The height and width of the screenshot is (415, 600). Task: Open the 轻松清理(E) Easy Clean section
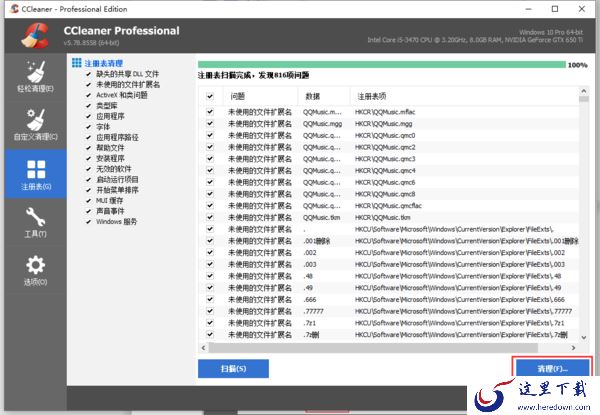(x=36, y=77)
